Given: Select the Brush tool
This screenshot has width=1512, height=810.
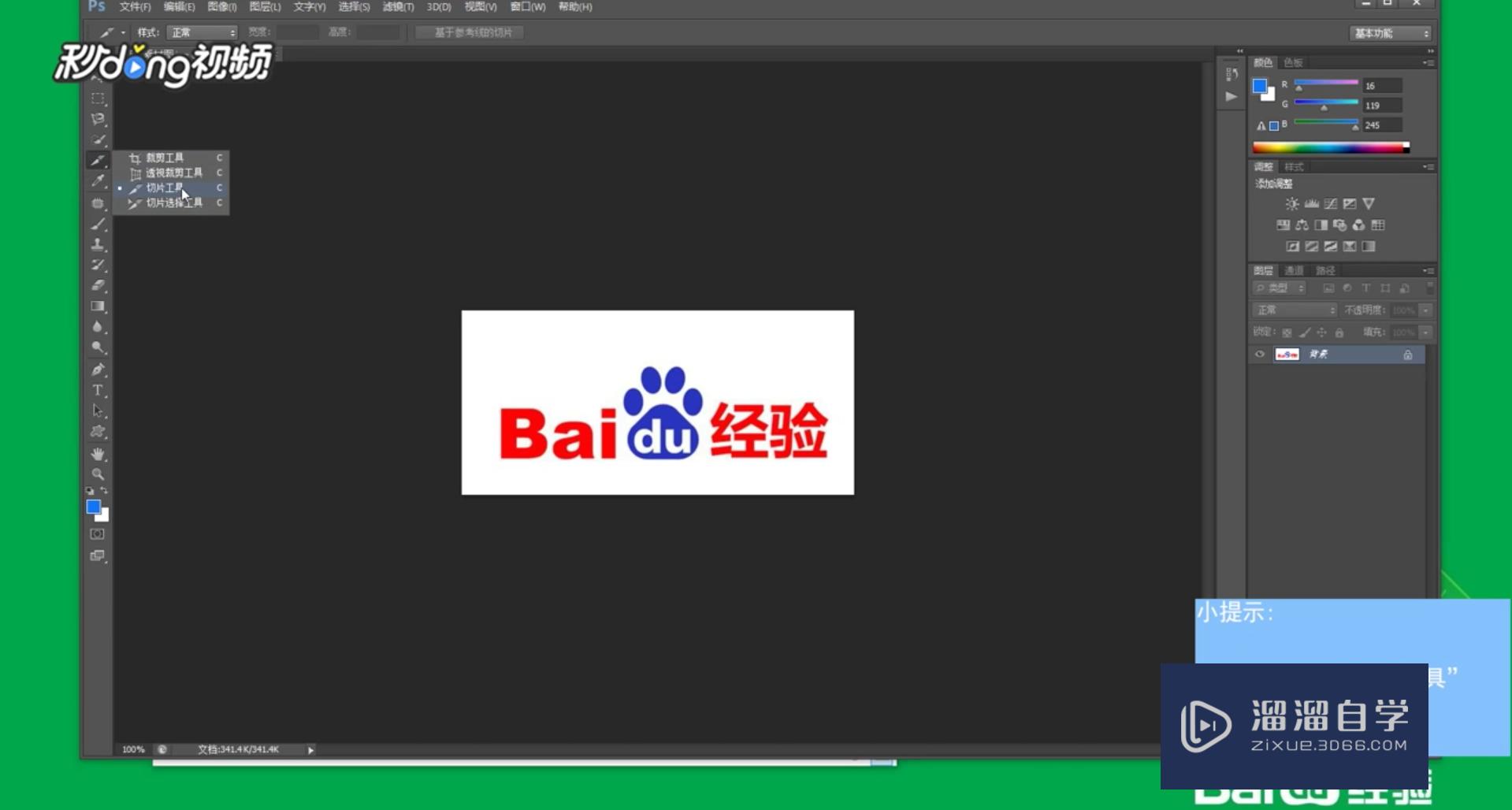Looking at the screenshot, I should 98,224.
